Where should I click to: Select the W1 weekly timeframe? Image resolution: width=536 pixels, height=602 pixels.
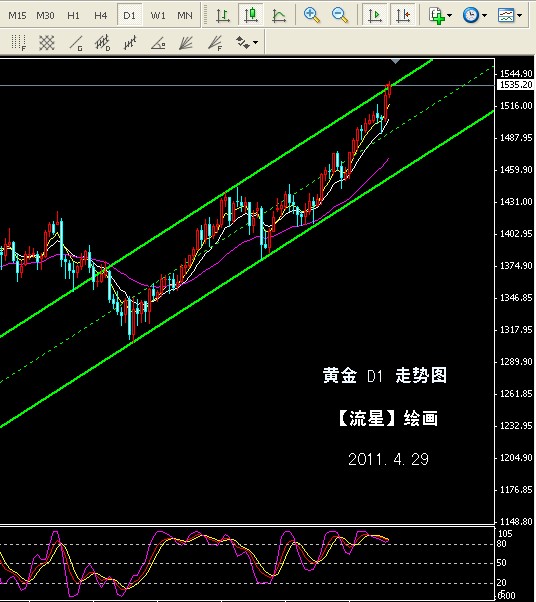(x=158, y=15)
